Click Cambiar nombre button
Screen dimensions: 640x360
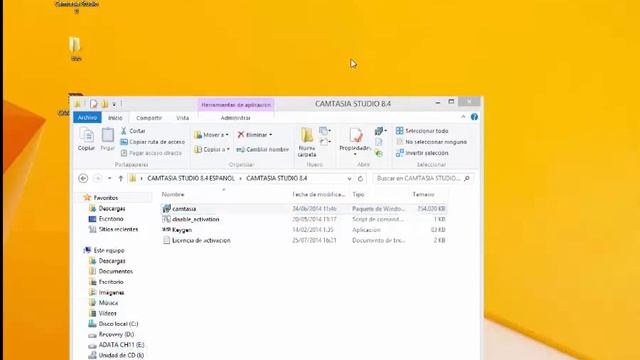point(263,149)
